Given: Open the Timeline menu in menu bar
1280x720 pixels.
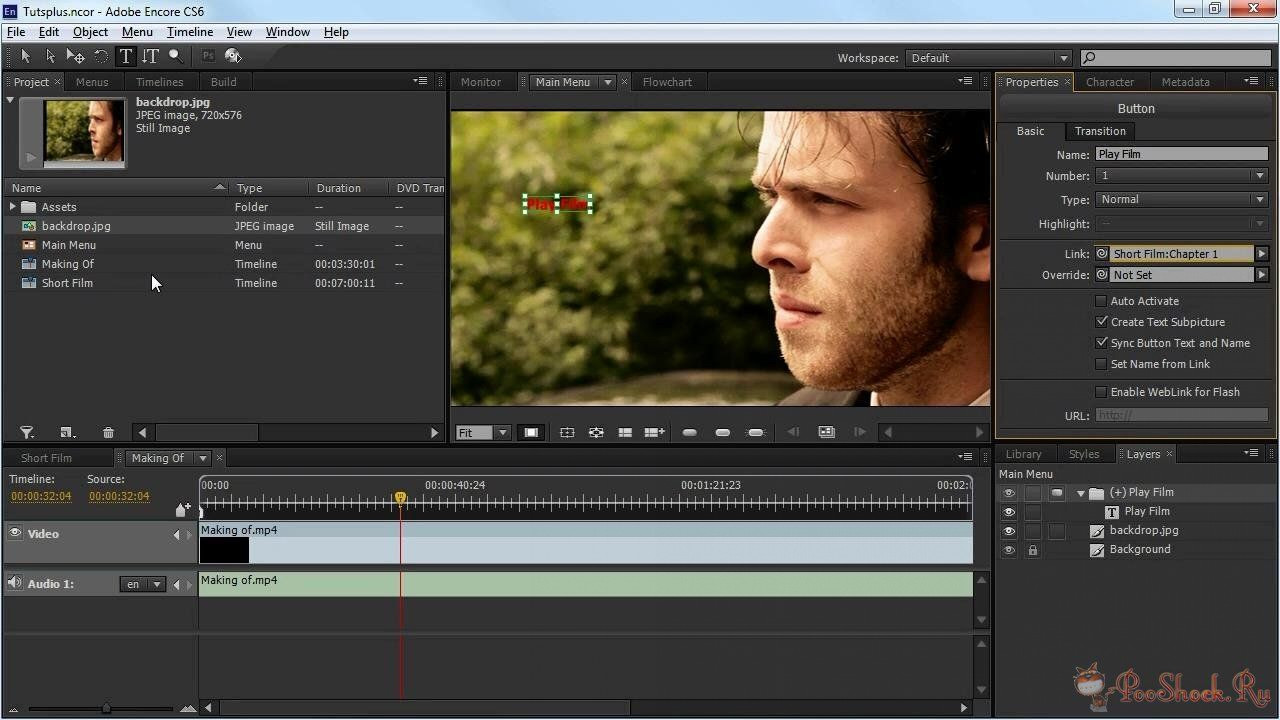Looking at the screenshot, I should point(189,32).
